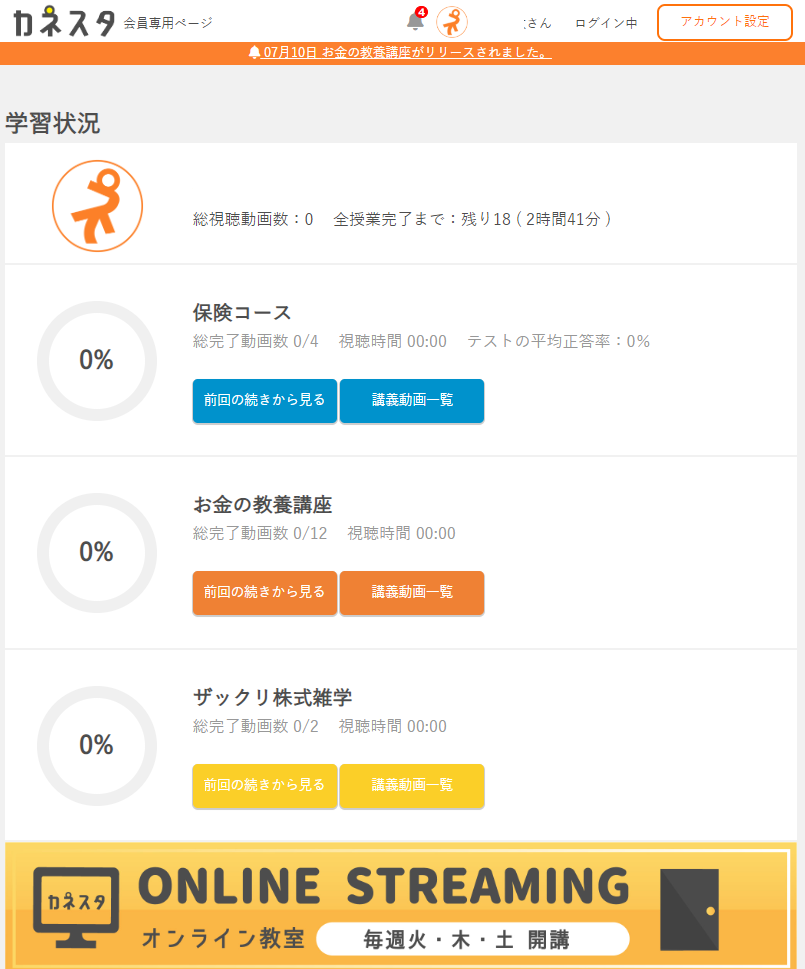Screen dimensions: 805x969
Task: Open アカウント設定 account settings
Action: [x=725, y=22]
